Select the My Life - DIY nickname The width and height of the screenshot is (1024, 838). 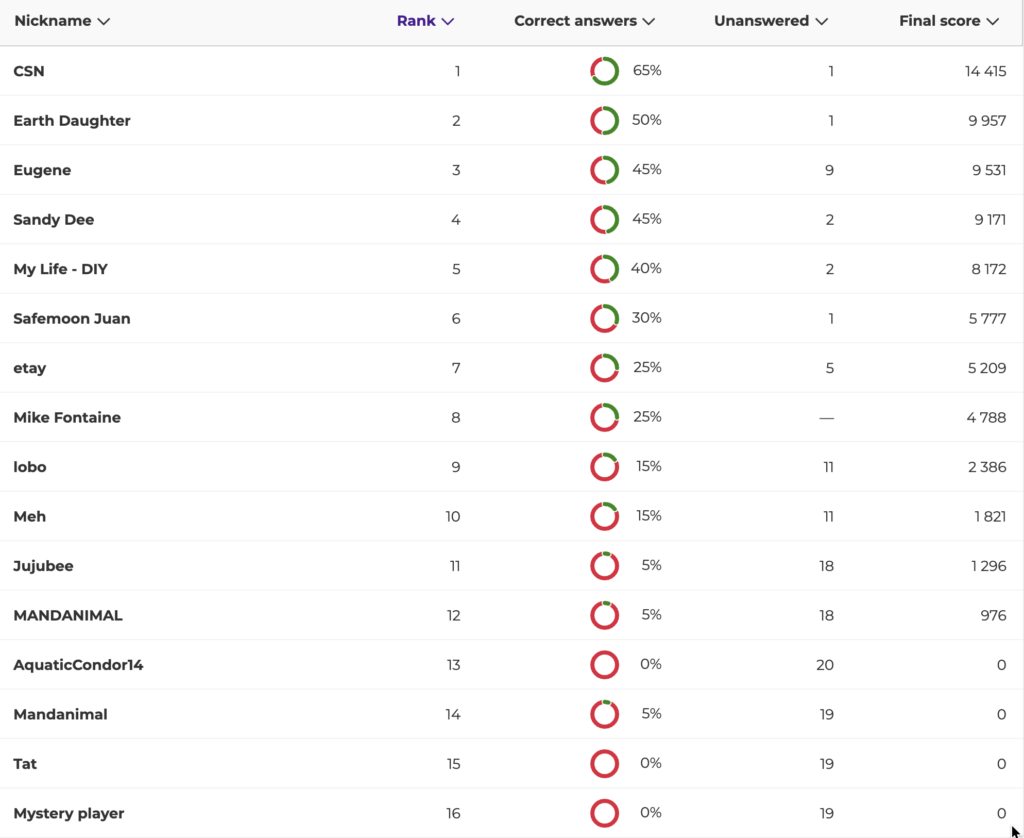(60, 269)
